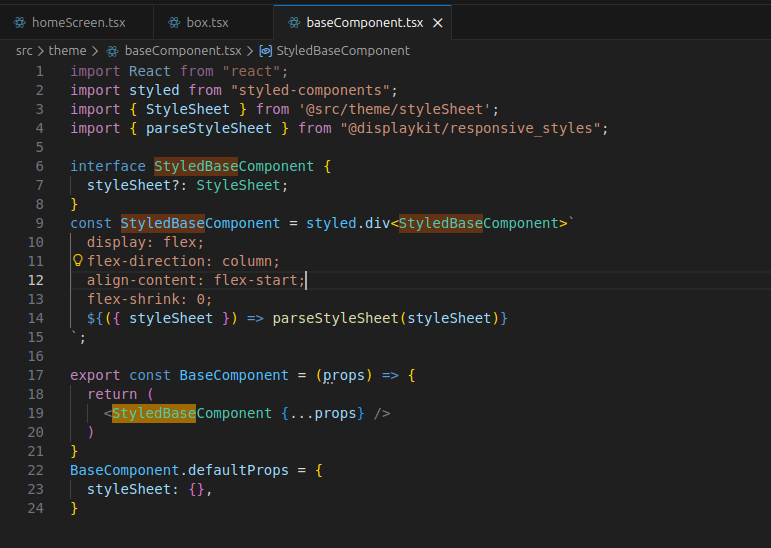Switch to the homeScreen.tsx tab
This screenshot has height=548, width=771.
point(80,22)
